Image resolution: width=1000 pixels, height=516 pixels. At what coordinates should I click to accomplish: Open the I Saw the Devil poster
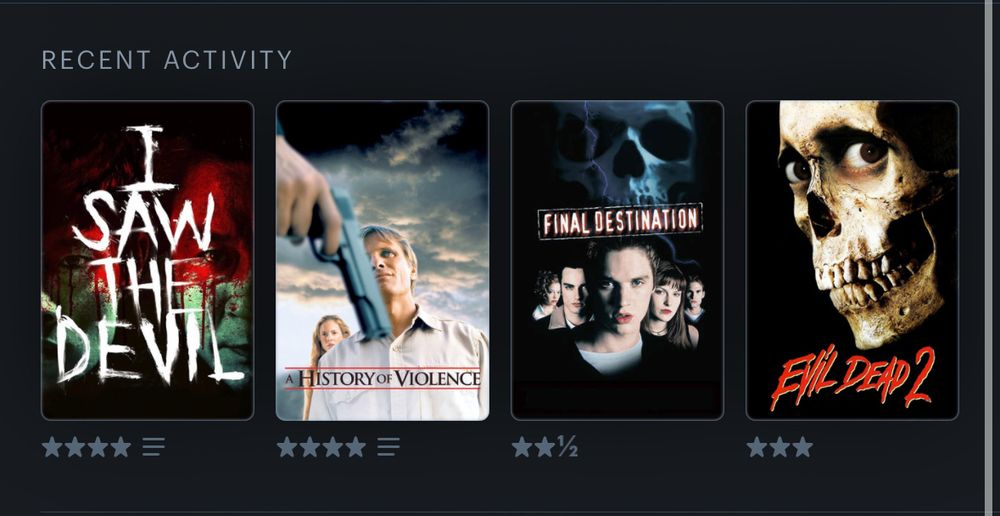pos(147,260)
